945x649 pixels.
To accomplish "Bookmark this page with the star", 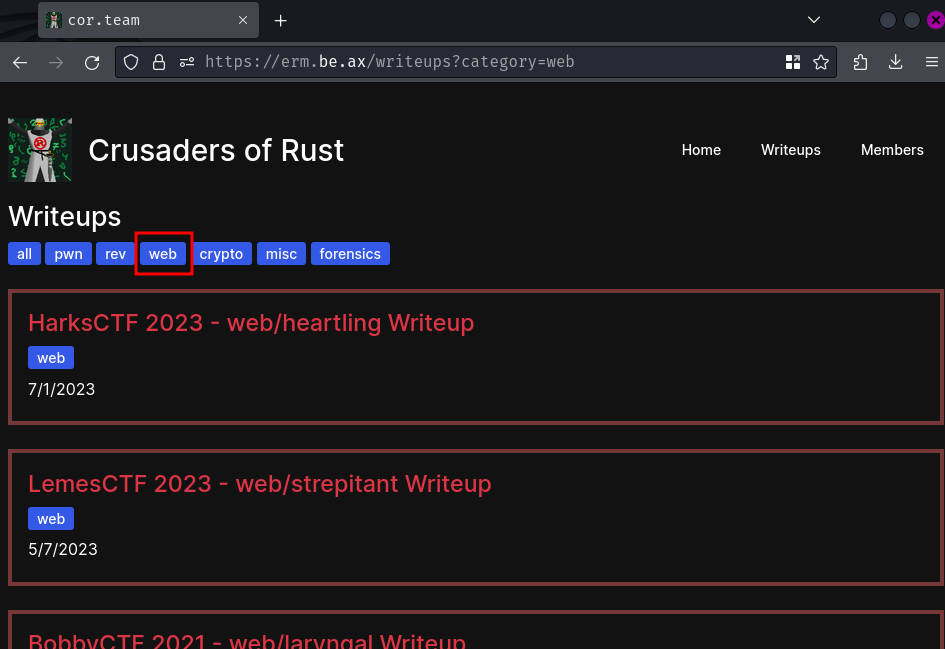I will pyautogui.click(x=820, y=62).
